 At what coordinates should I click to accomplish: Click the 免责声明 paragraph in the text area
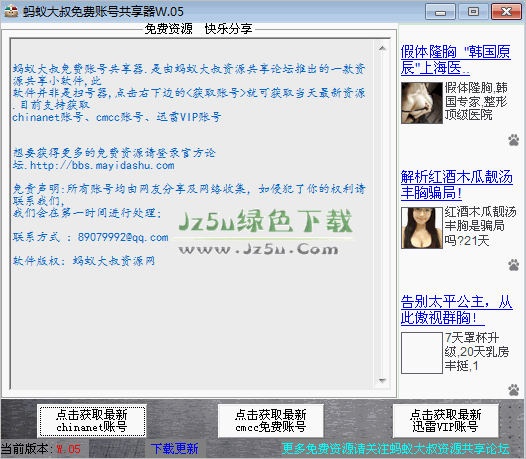[189, 201]
